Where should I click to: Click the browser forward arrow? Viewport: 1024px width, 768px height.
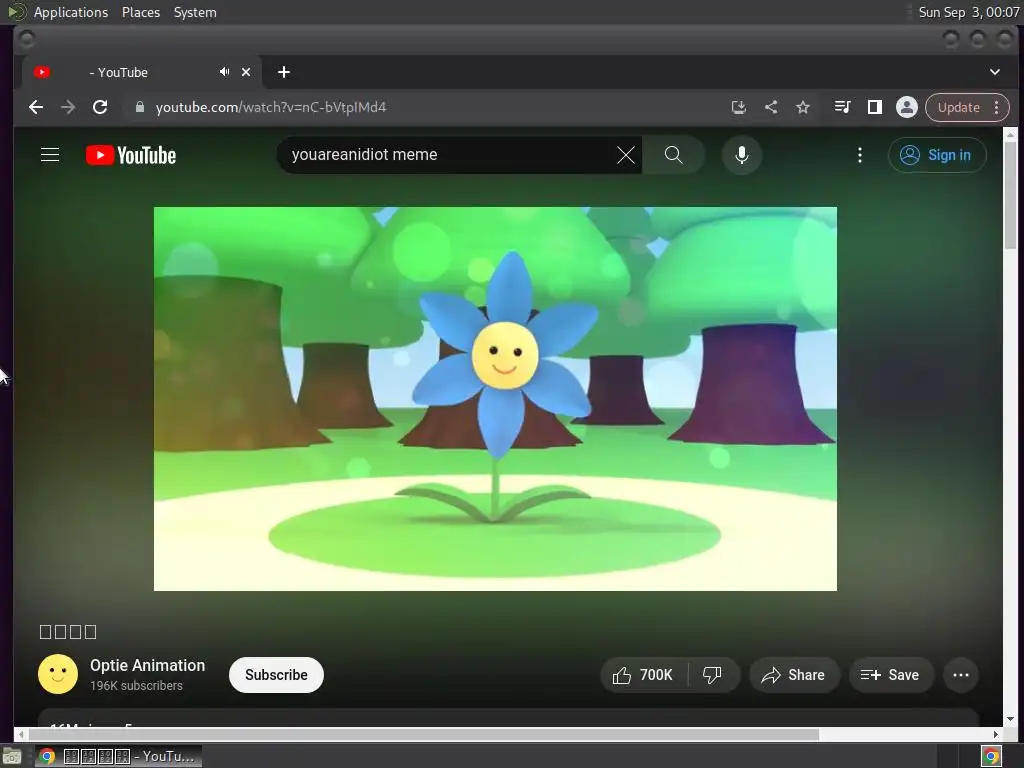pyautogui.click(x=68, y=107)
